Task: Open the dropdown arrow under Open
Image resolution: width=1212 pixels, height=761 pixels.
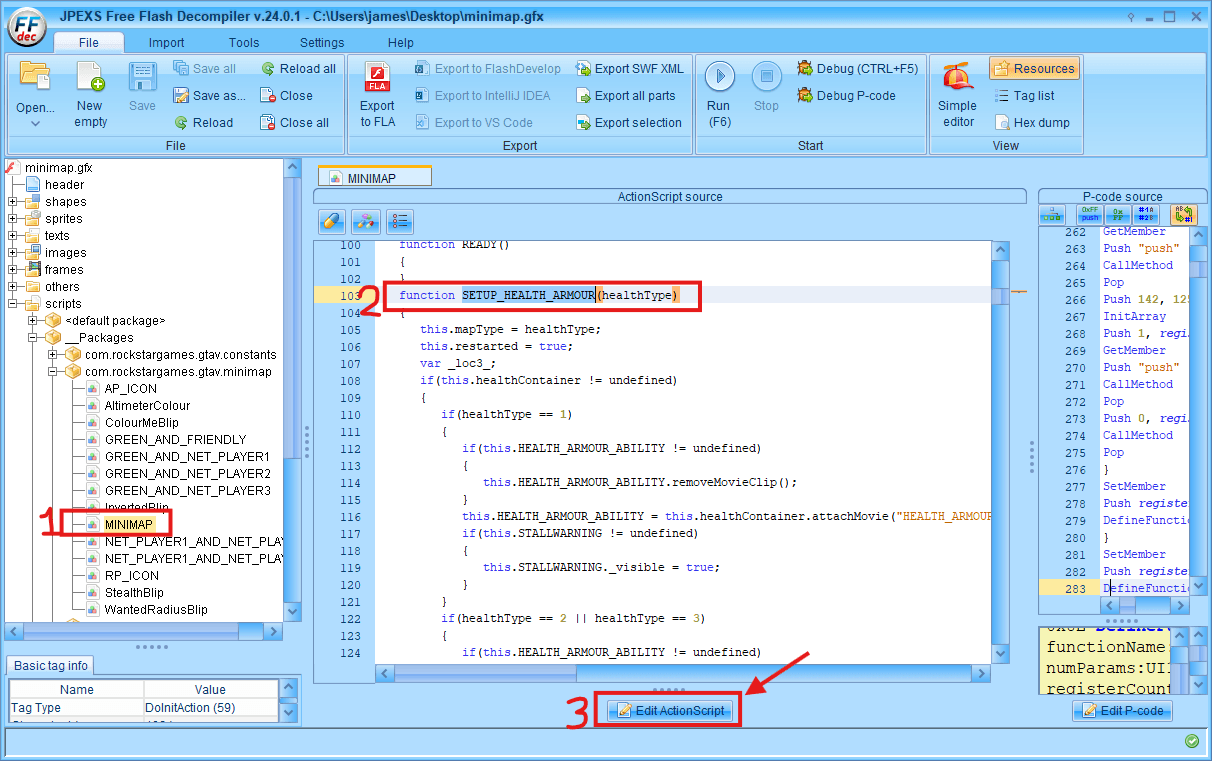Action: click(x=35, y=123)
